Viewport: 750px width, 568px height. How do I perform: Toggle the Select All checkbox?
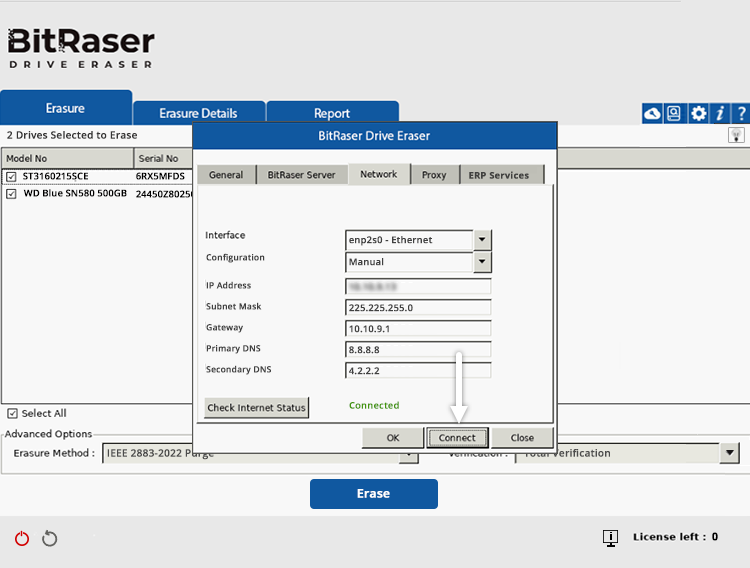click(12, 413)
